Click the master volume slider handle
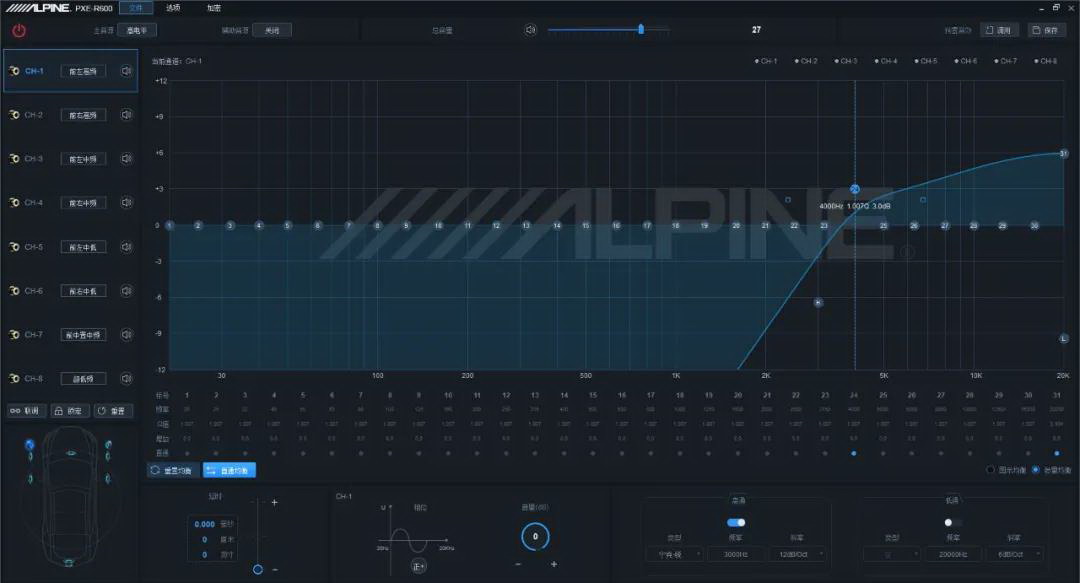1080x583 pixels. 641,29
